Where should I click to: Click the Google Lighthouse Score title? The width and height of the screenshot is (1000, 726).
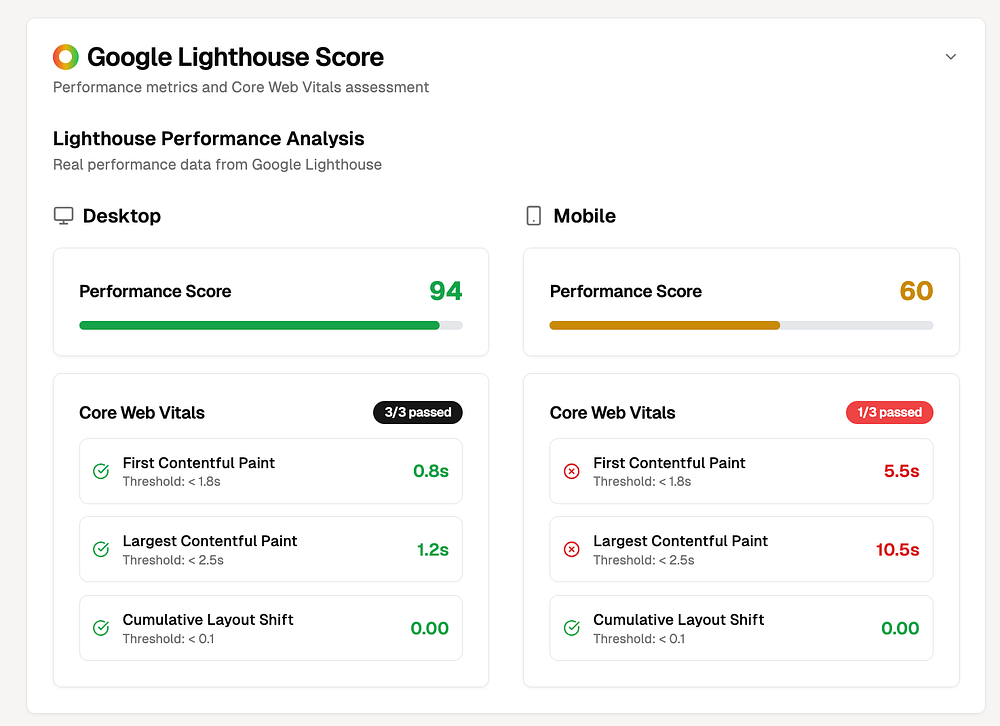click(x=235, y=57)
